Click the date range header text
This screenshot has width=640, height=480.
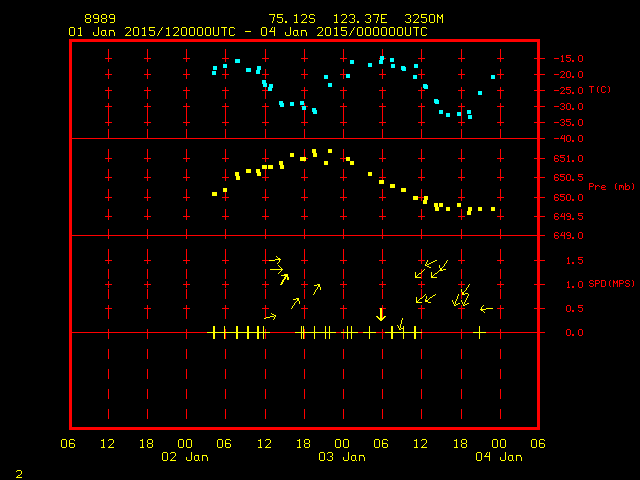click(247, 32)
